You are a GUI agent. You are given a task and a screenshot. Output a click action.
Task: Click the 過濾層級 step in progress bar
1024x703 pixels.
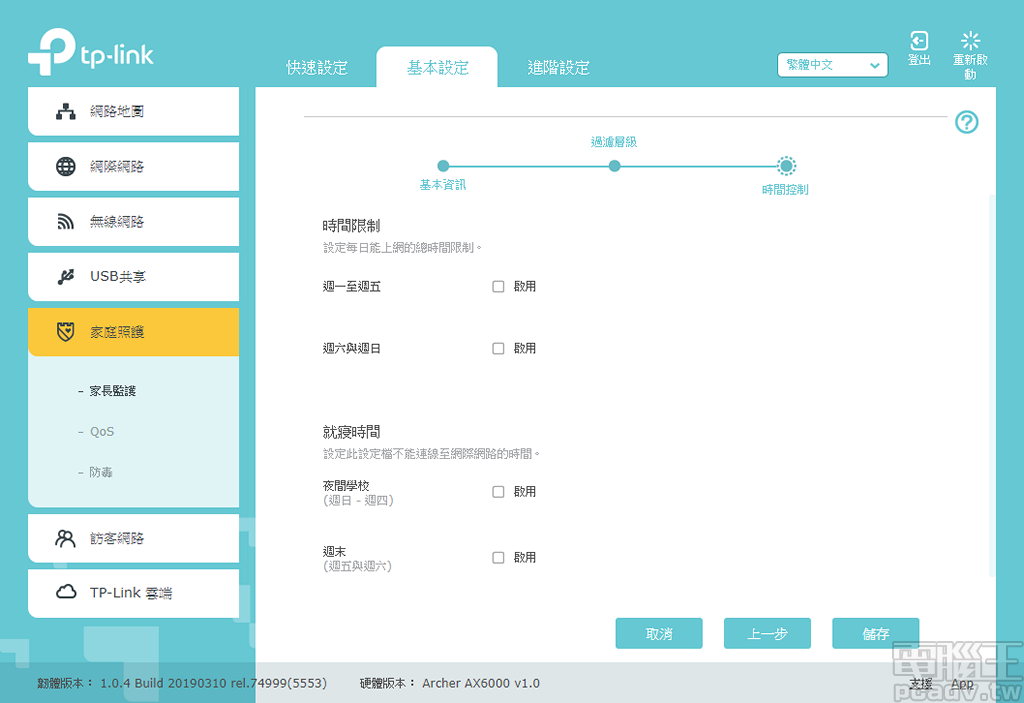pos(614,165)
